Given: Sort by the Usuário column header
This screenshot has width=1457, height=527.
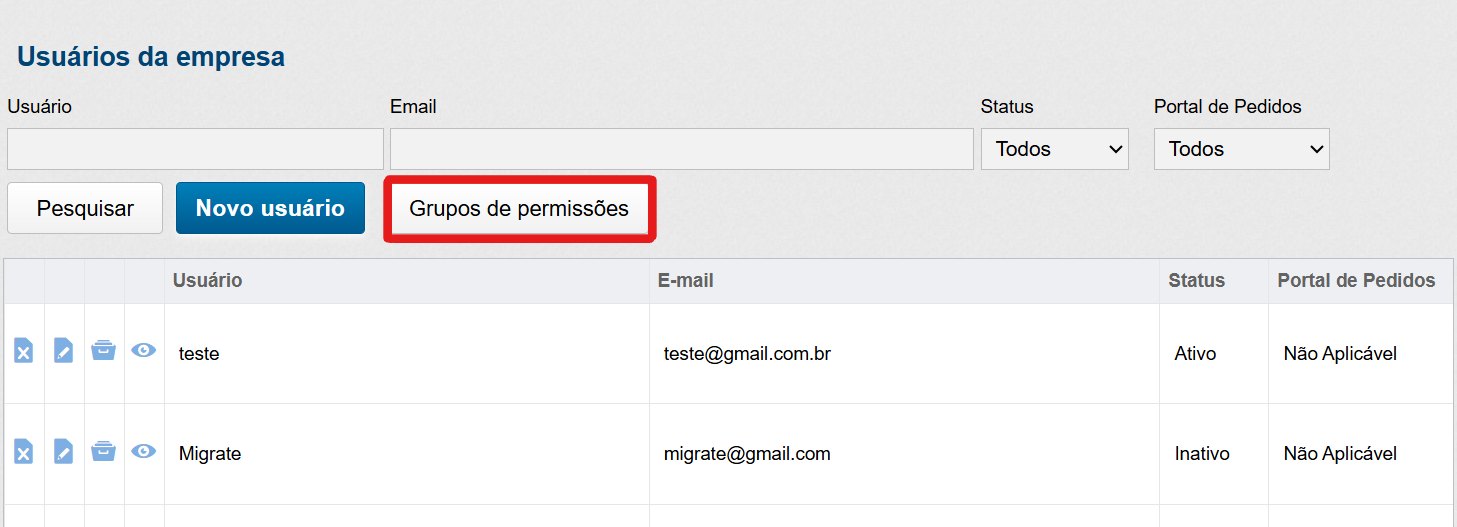Looking at the screenshot, I should click(x=207, y=281).
